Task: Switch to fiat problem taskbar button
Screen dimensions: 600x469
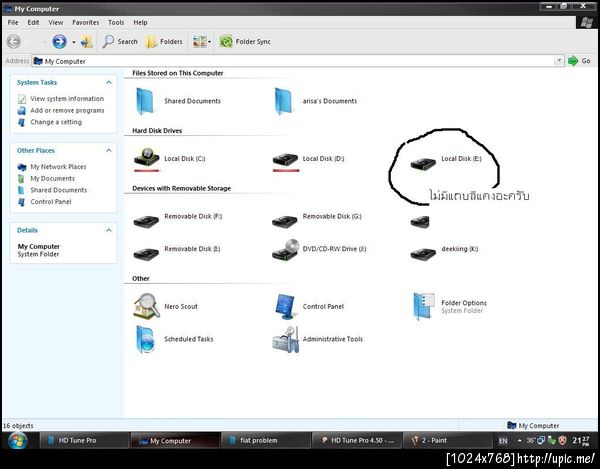Action: click(x=266, y=440)
